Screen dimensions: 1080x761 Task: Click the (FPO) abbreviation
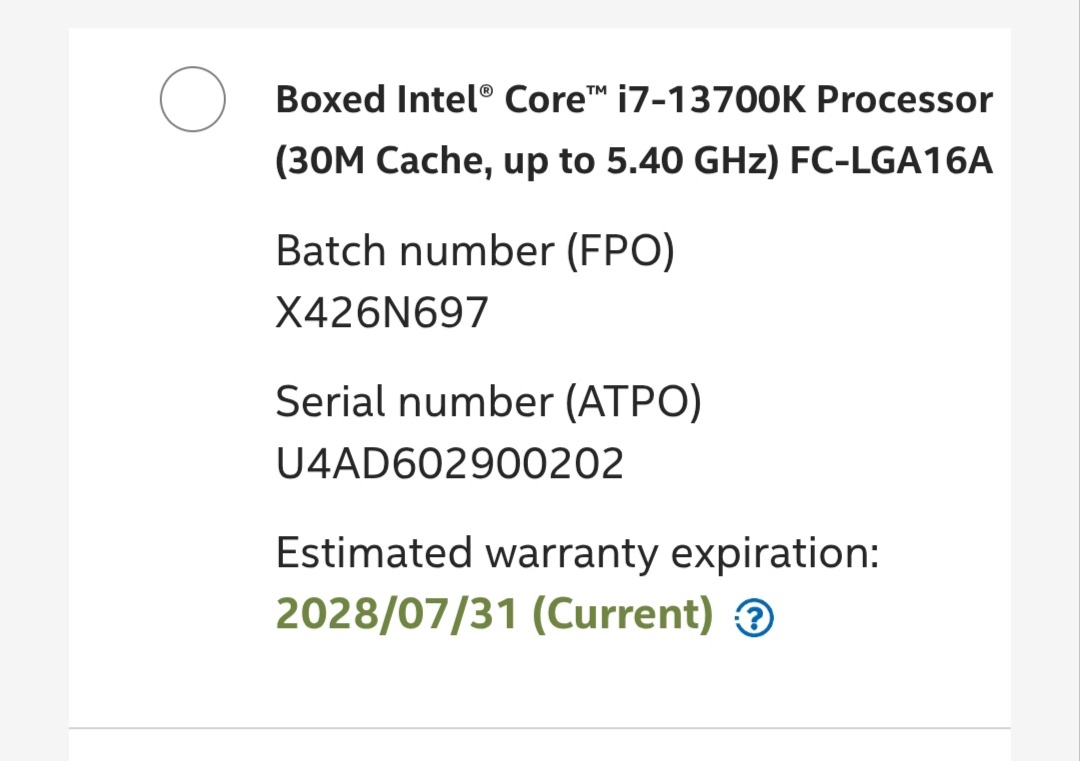point(620,250)
